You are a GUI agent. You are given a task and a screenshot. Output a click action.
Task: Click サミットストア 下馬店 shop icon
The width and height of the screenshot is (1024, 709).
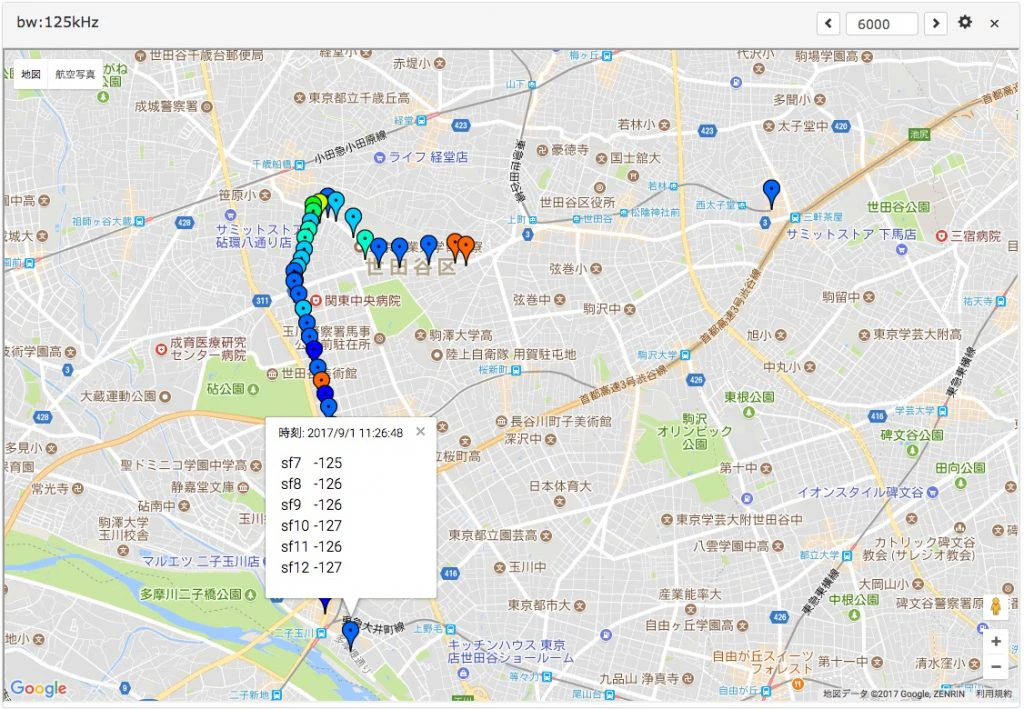tap(901, 249)
